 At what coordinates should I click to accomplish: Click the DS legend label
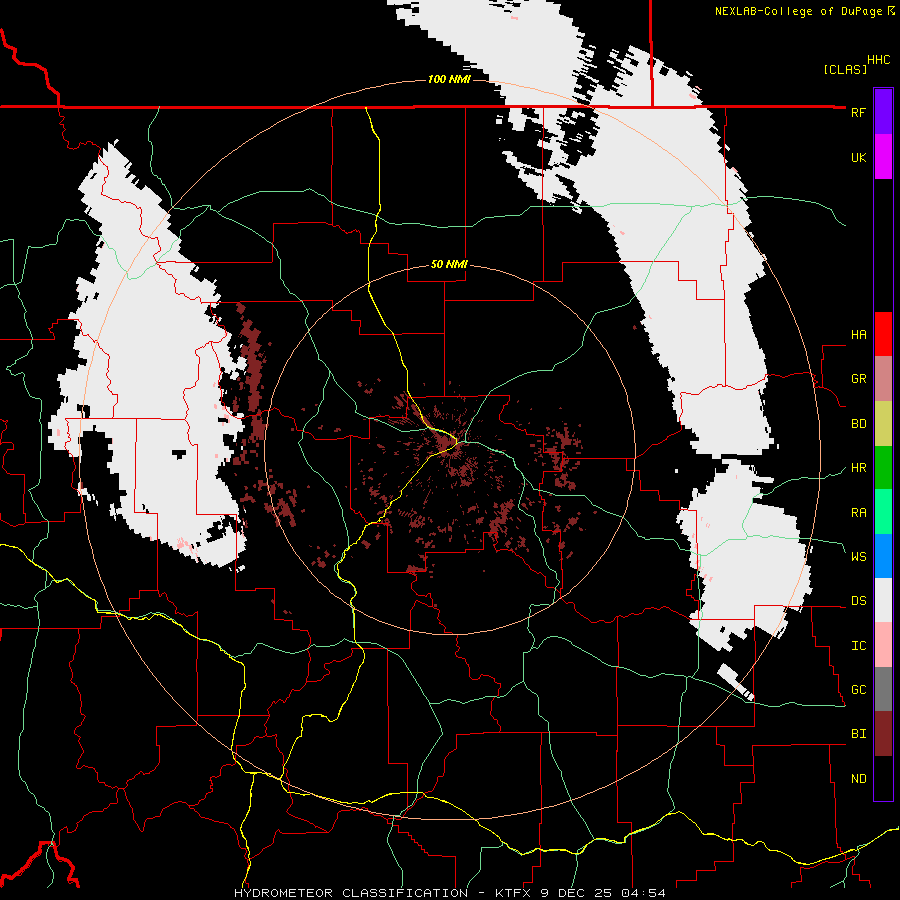point(858,601)
